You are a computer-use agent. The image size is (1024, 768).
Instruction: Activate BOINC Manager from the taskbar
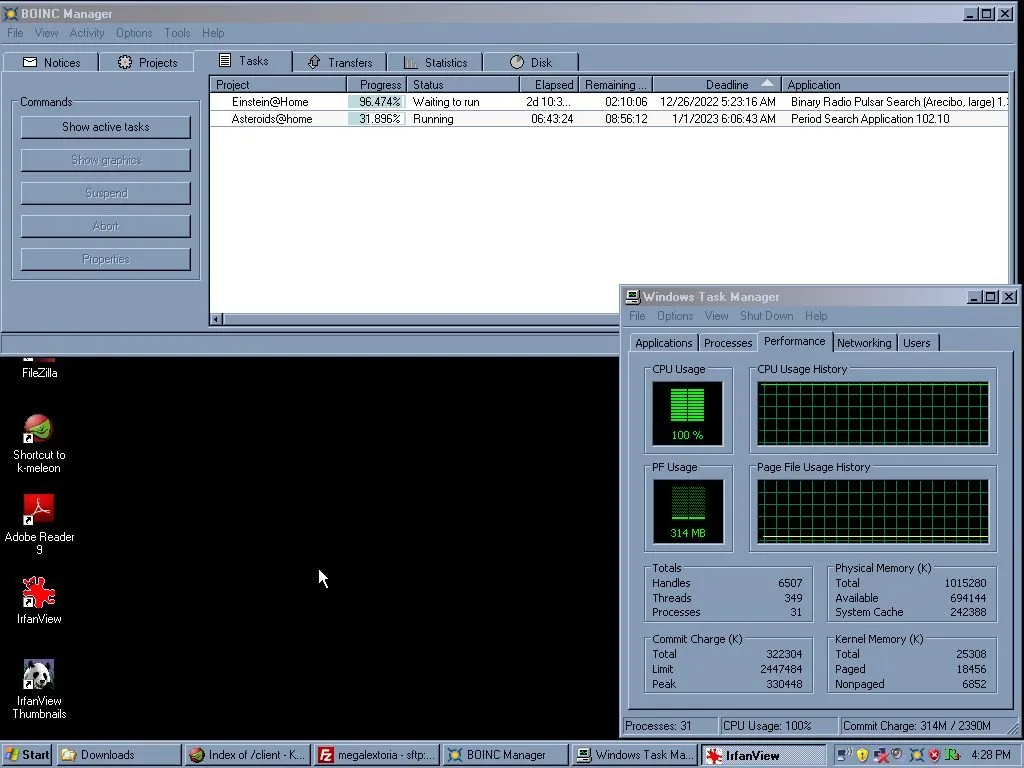(x=504, y=755)
